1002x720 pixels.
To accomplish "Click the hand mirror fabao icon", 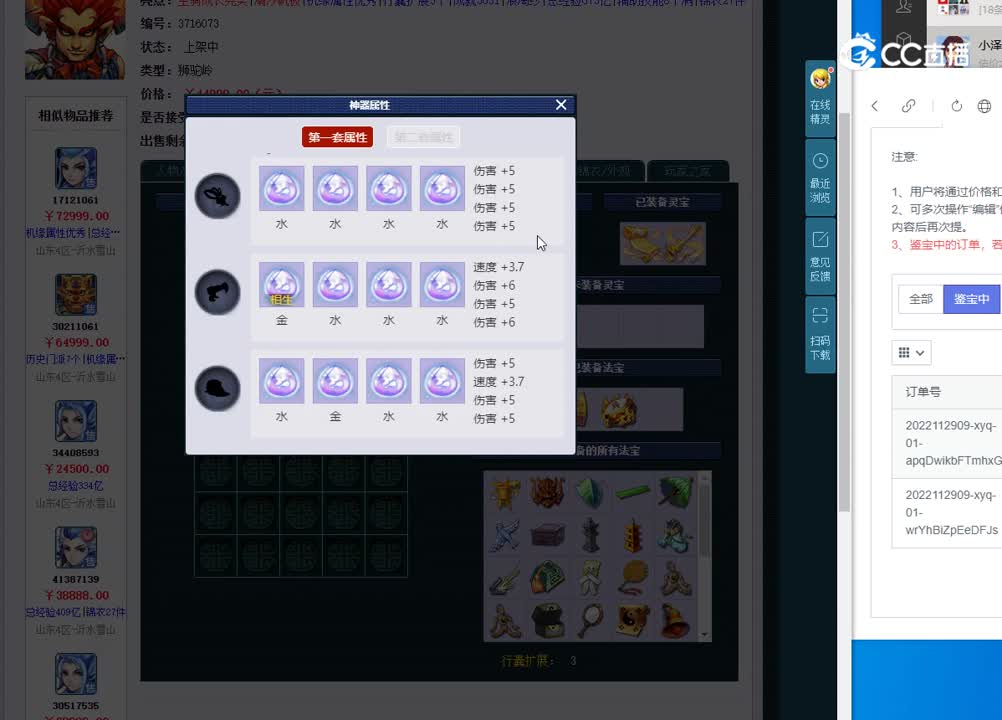I will [590, 620].
